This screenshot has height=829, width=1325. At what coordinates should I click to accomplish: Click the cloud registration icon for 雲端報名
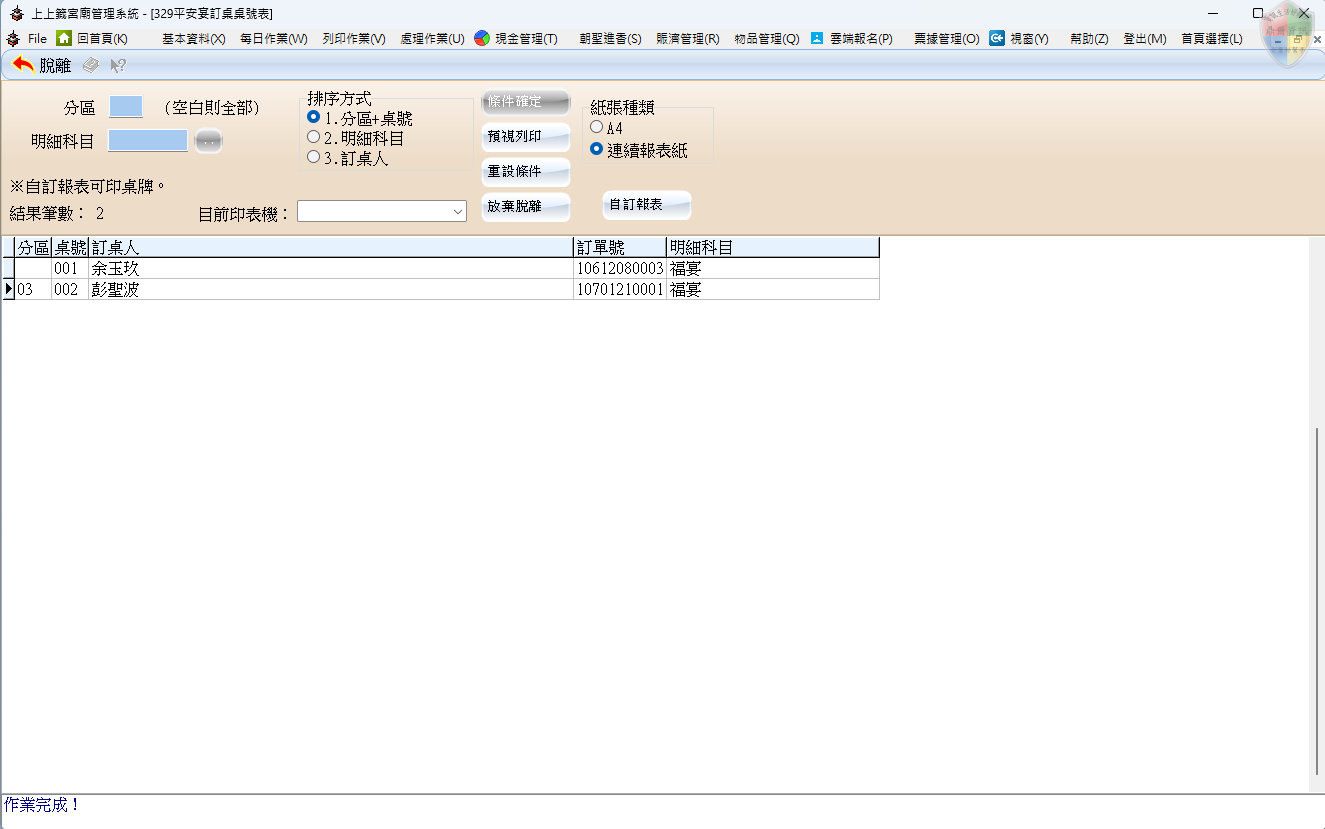coord(817,38)
